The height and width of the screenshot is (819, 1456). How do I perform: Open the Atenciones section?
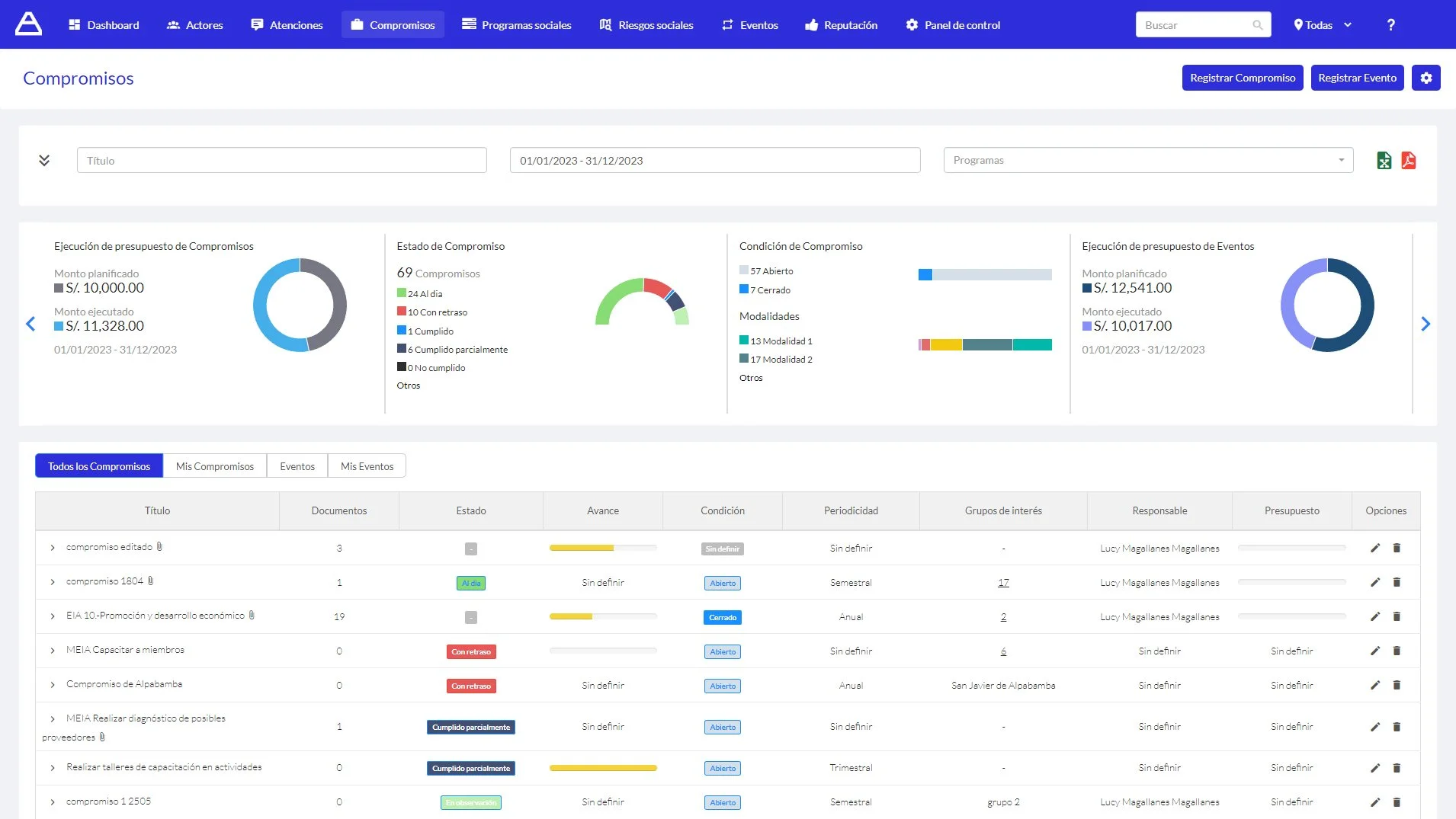(287, 25)
